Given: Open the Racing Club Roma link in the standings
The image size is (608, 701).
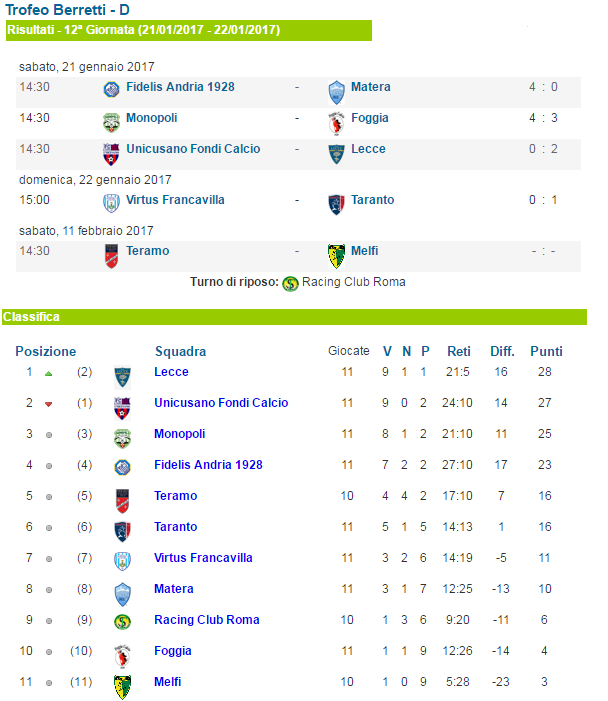Looking at the screenshot, I should (207, 620).
